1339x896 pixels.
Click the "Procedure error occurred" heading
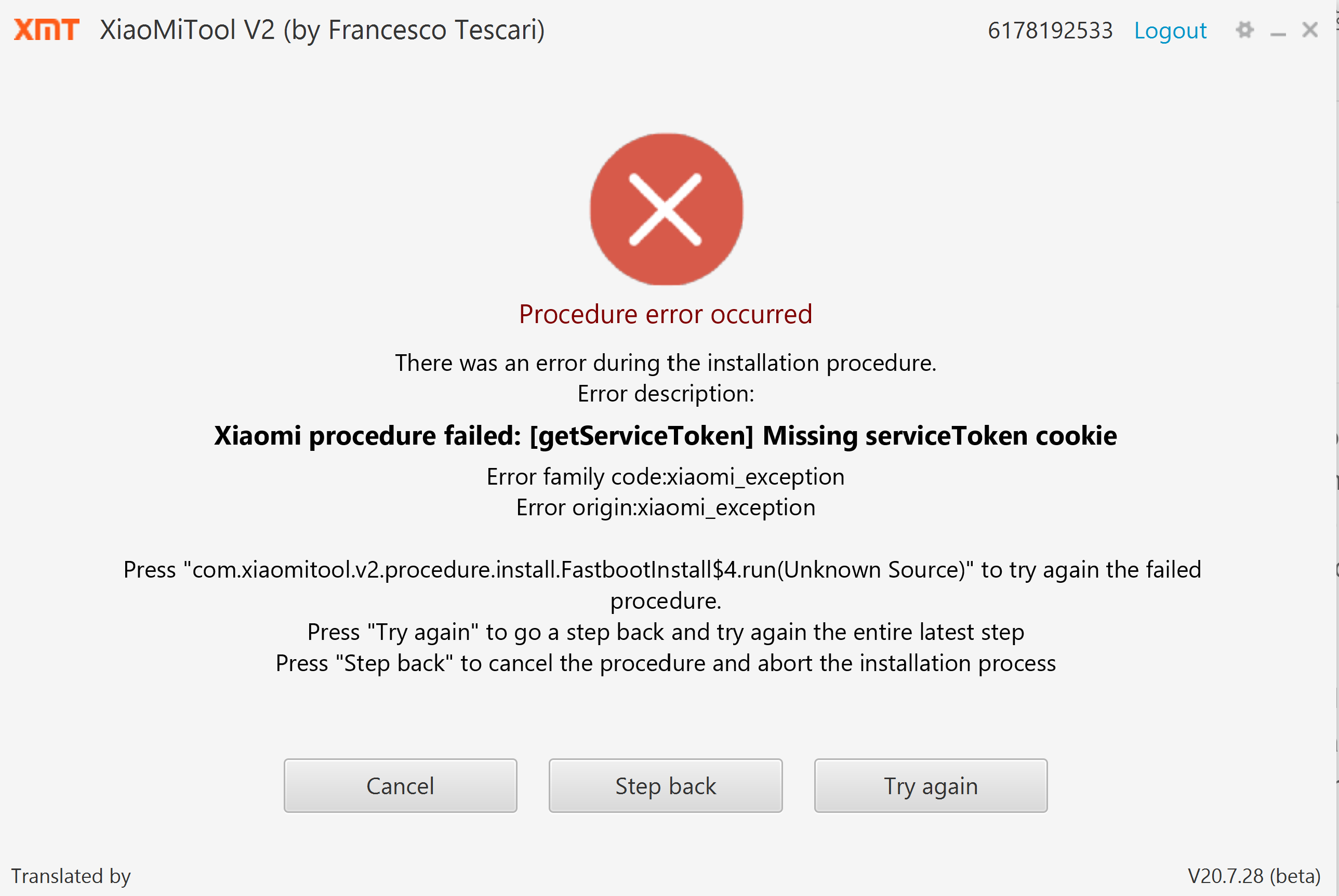665,314
